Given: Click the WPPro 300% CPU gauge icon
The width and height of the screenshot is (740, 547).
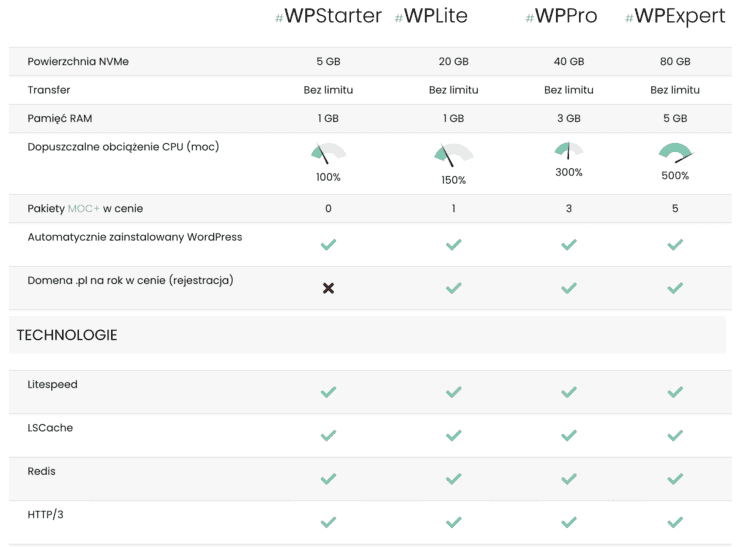Looking at the screenshot, I should [x=569, y=150].
